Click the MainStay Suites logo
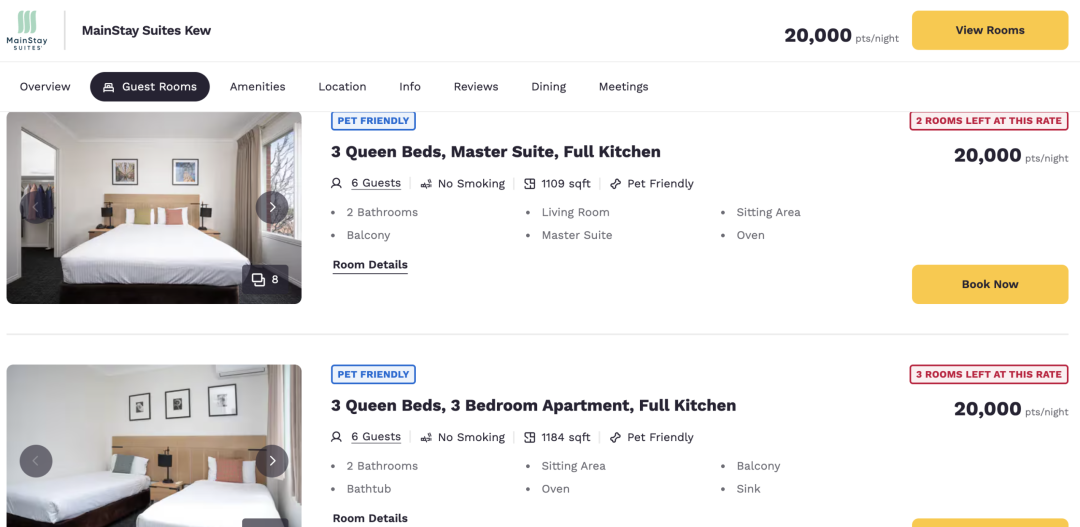The width and height of the screenshot is (1080, 527). click(x=27, y=30)
